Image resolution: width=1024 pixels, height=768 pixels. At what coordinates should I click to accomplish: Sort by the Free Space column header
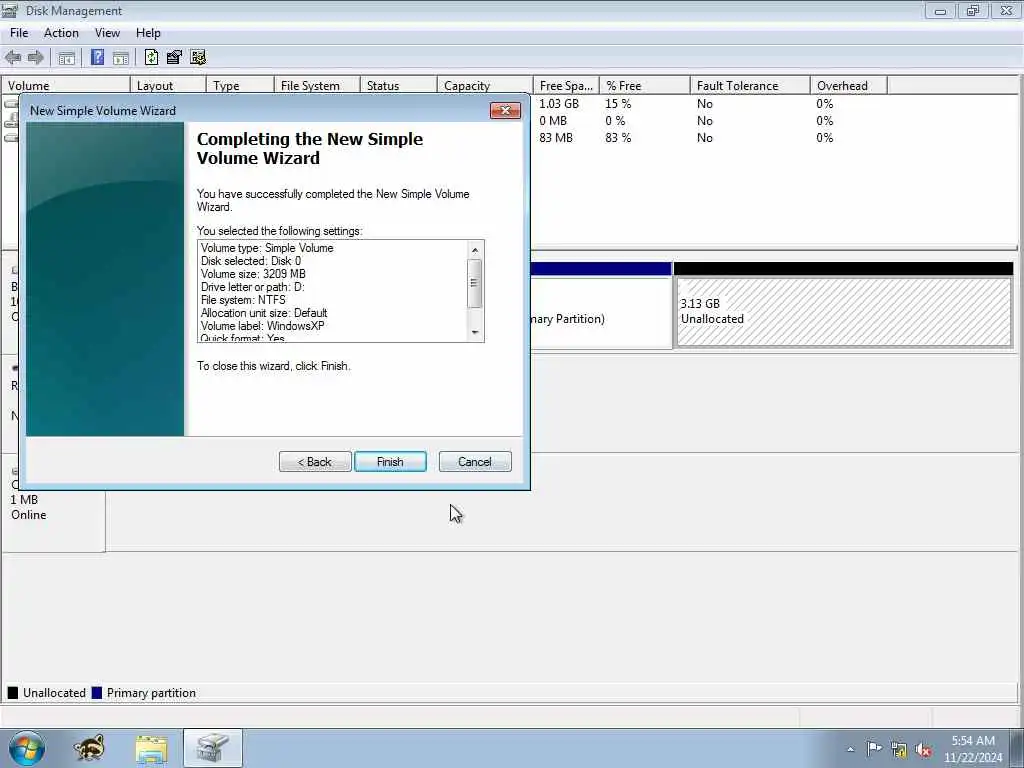click(566, 86)
